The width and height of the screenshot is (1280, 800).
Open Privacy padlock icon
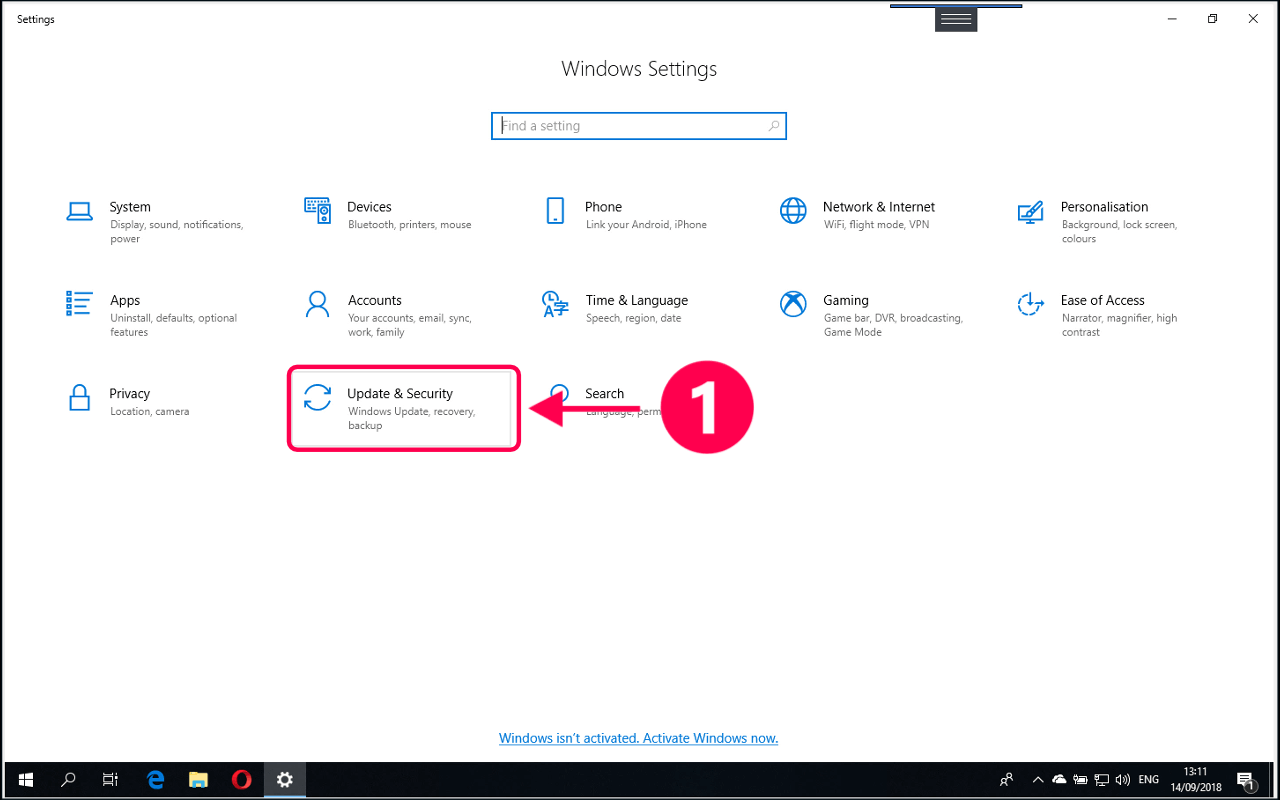tap(79, 397)
